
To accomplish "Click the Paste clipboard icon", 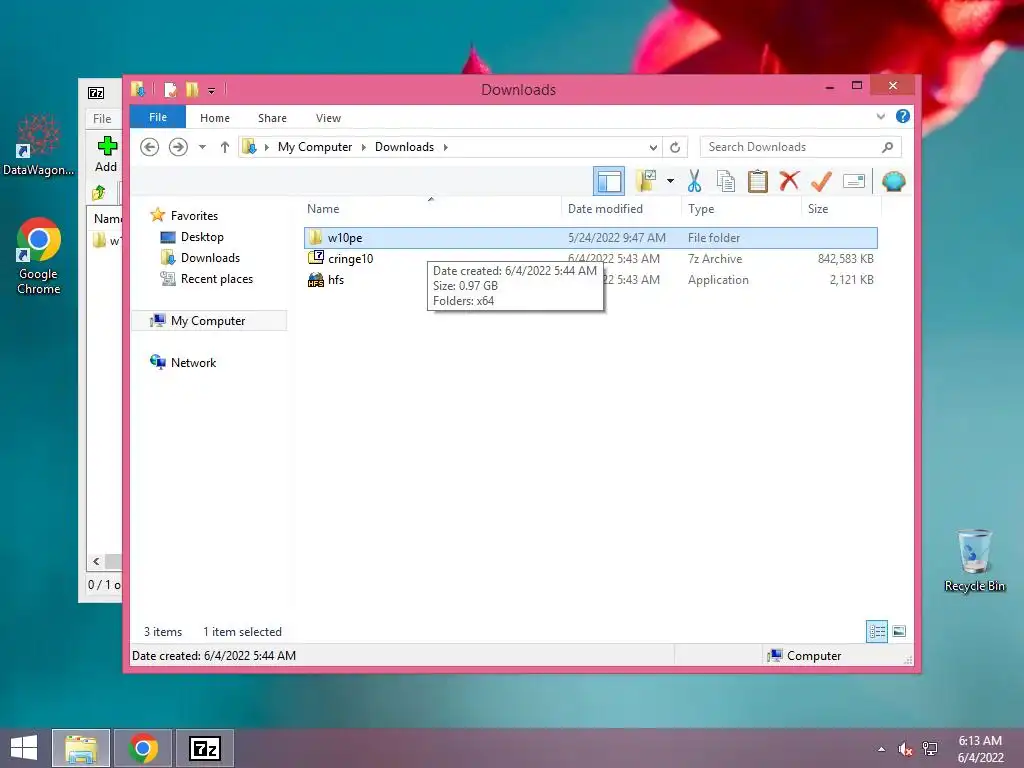I will 758,181.
